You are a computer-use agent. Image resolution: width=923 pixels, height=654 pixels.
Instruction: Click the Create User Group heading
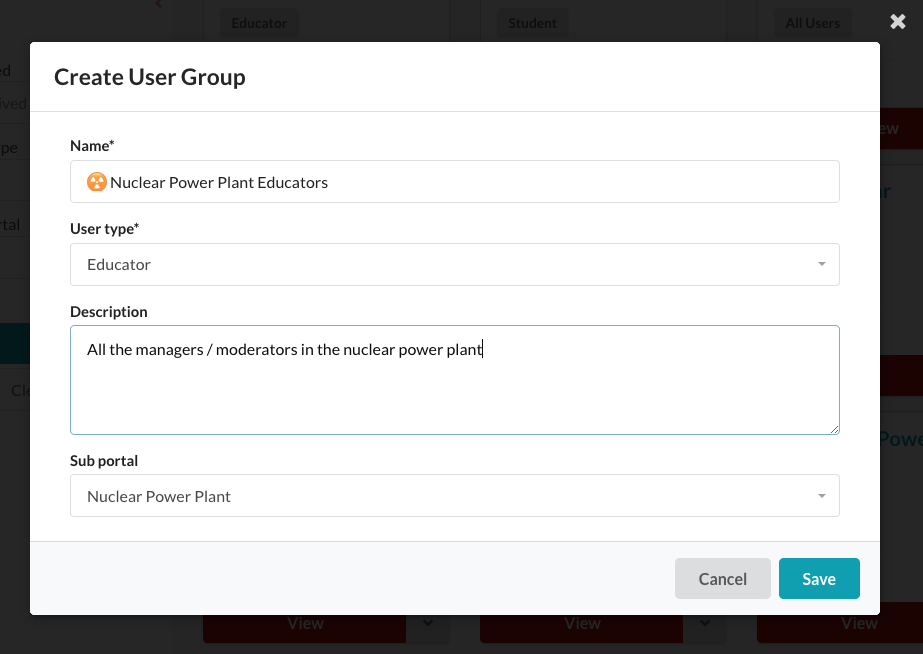click(x=150, y=77)
